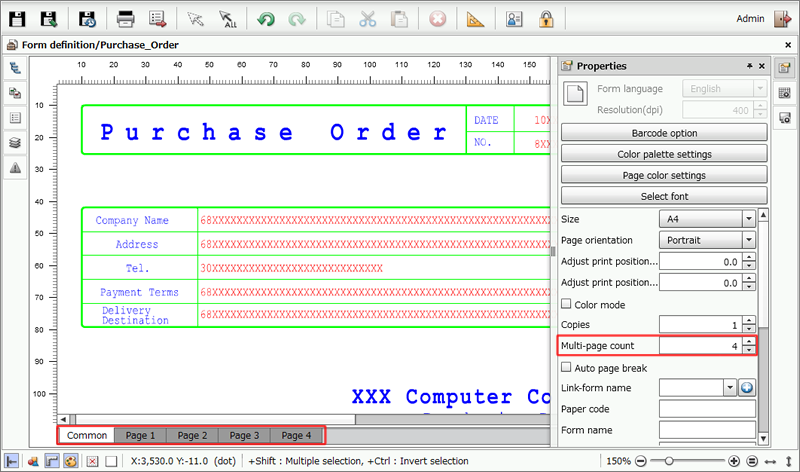Decrease second Adjust print position value
This screenshot has width=800, height=472.
pyautogui.click(x=748, y=286)
